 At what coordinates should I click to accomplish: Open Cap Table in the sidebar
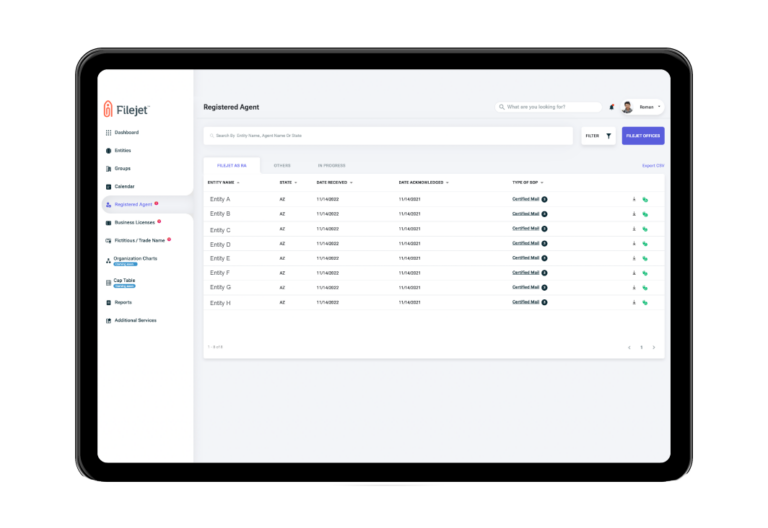click(x=121, y=283)
